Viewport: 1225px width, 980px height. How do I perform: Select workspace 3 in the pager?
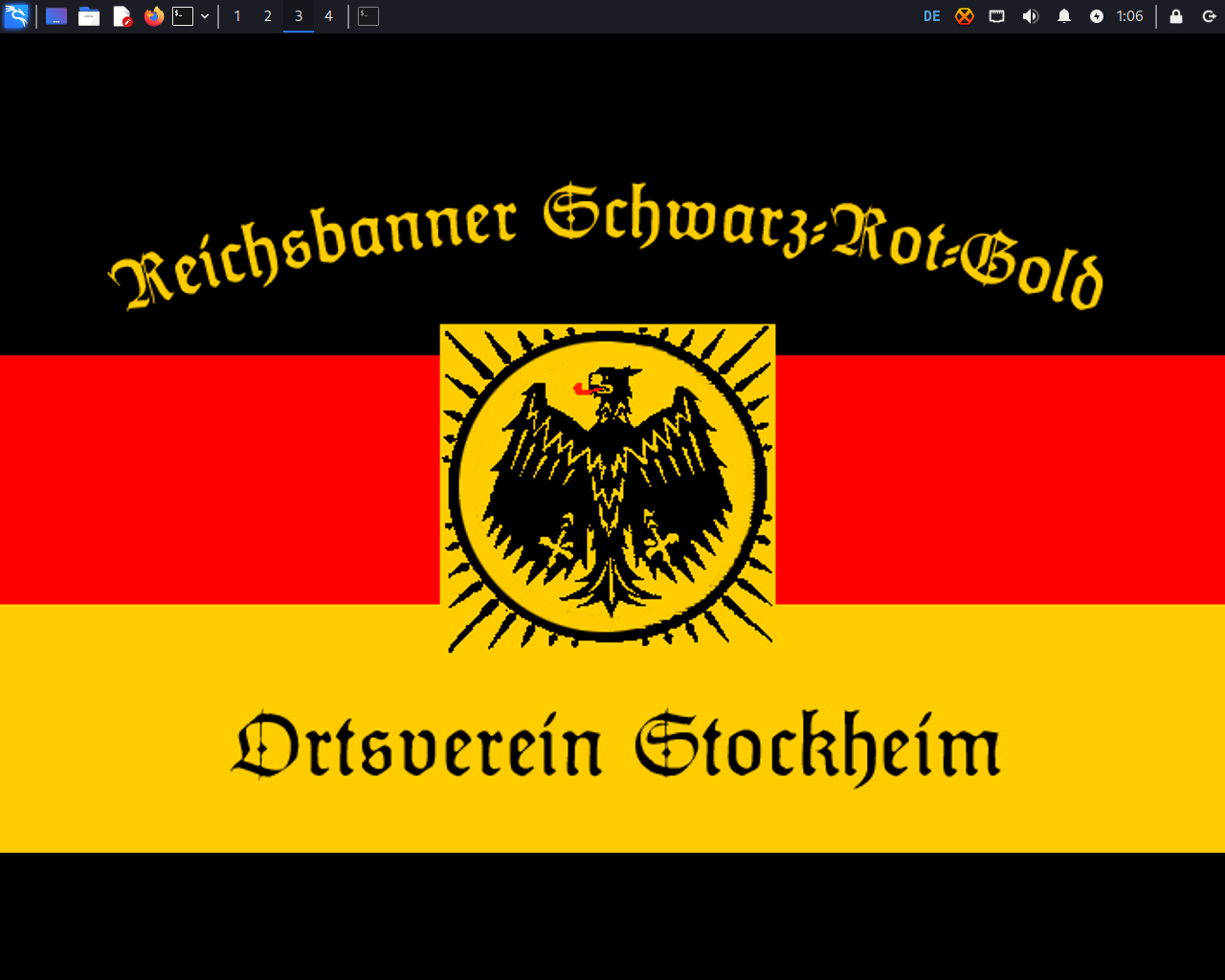(299, 16)
